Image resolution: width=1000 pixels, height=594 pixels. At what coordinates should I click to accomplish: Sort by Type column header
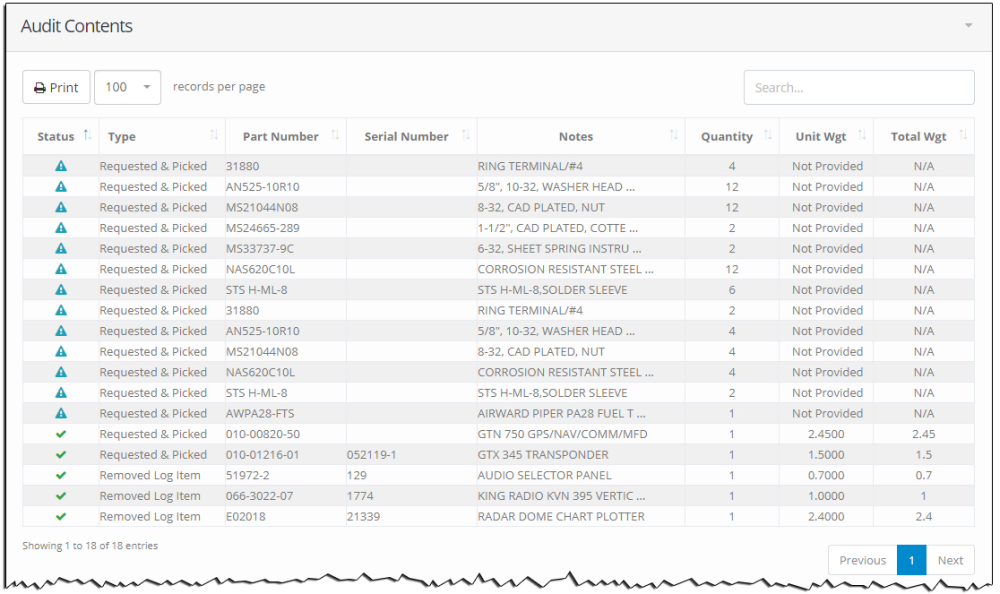[162, 136]
